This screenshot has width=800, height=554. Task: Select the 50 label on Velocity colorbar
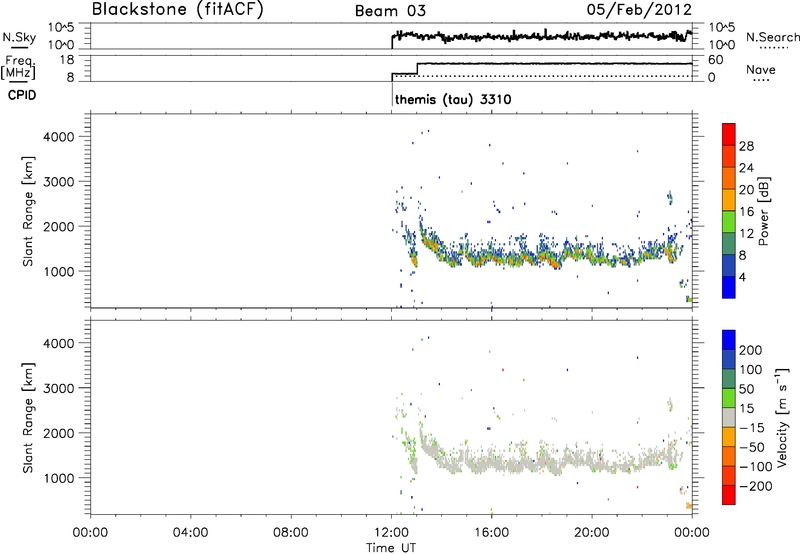pyautogui.click(x=746, y=389)
